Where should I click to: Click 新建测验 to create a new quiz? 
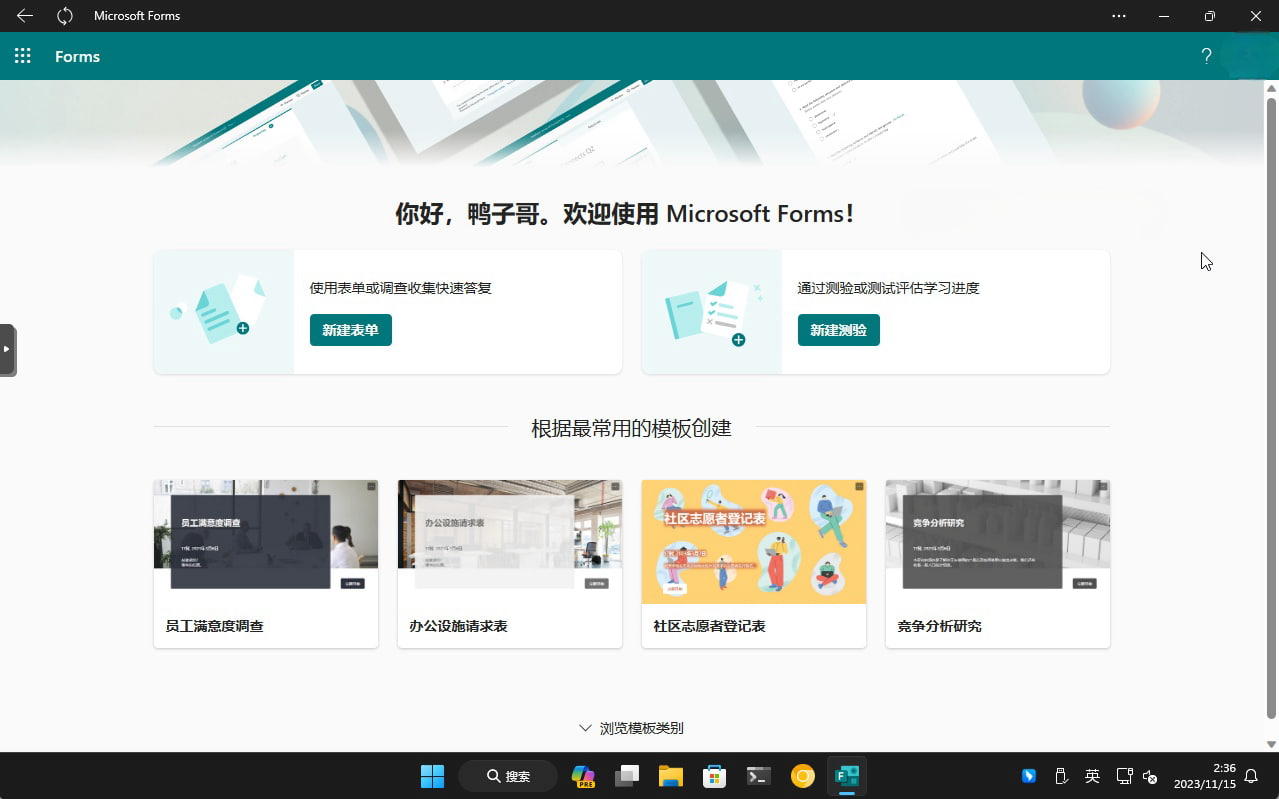pyautogui.click(x=838, y=329)
